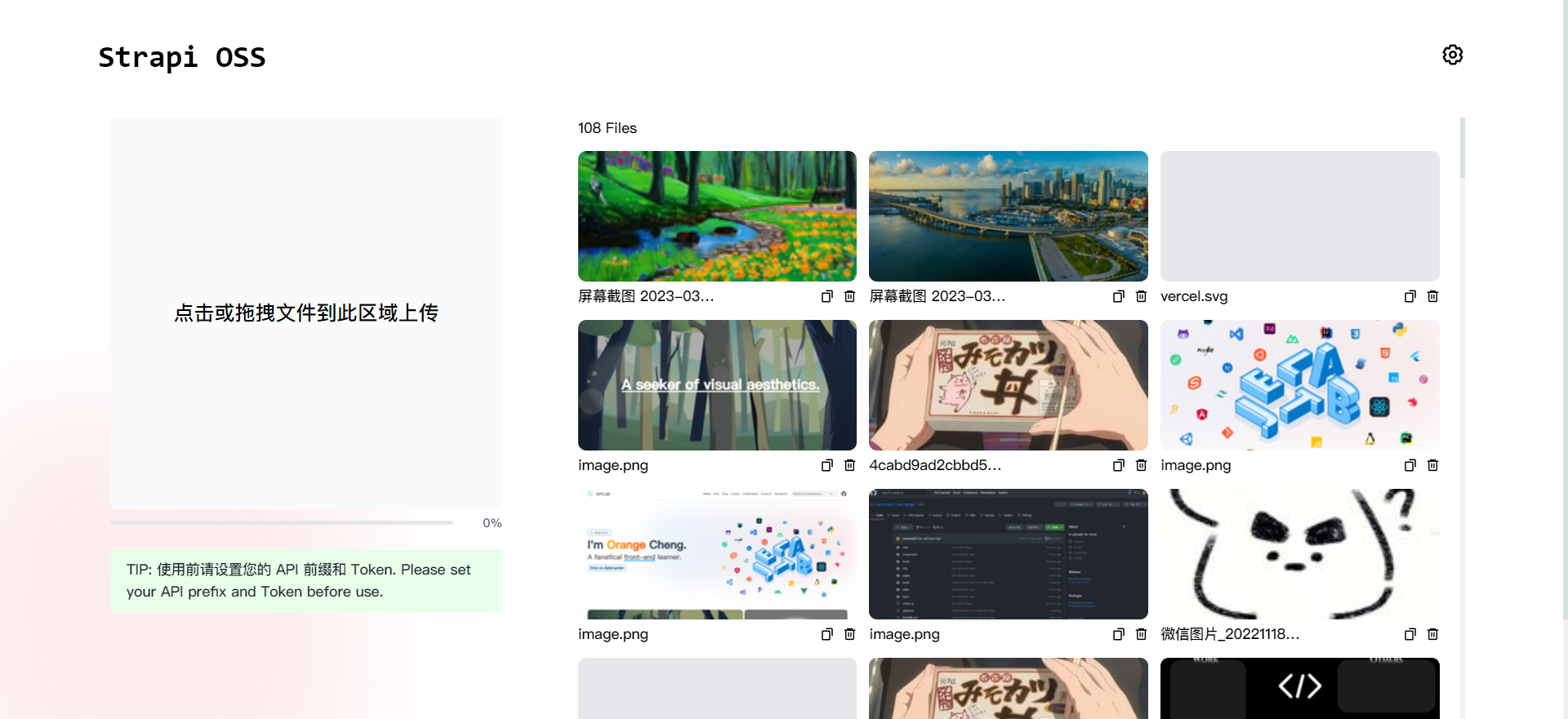The image size is (1568, 719).
Task: Click the '4cabd9ad2cbbd5...' file name
Action: (935, 465)
